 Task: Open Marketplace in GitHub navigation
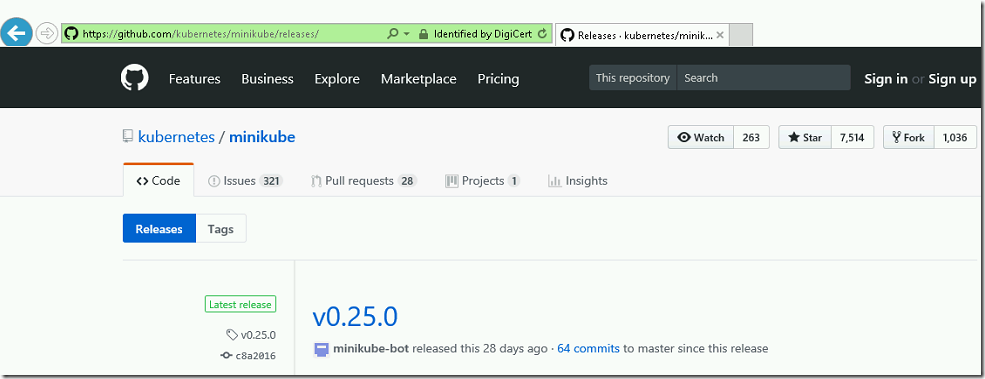point(419,79)
